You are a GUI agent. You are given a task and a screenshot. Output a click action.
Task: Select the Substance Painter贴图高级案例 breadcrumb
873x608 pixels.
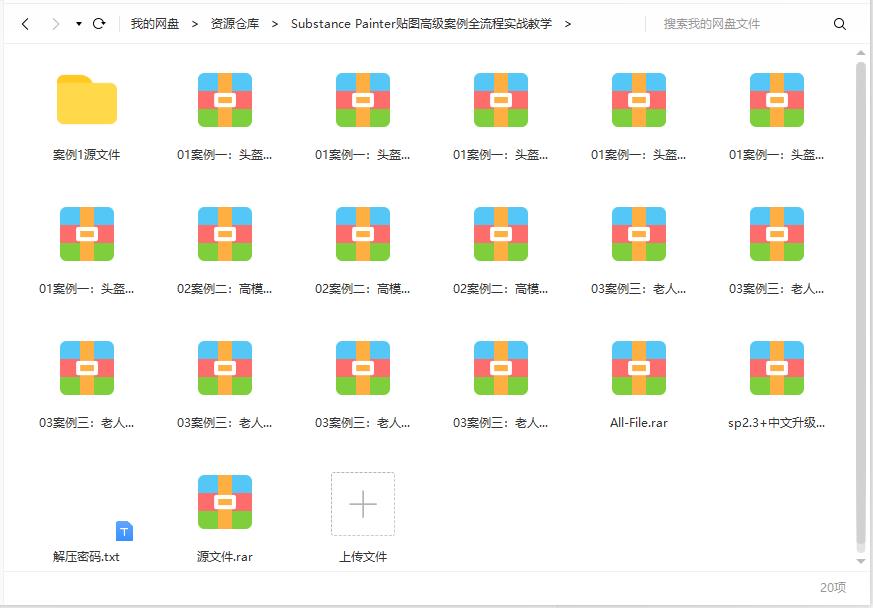coord(421,24)
